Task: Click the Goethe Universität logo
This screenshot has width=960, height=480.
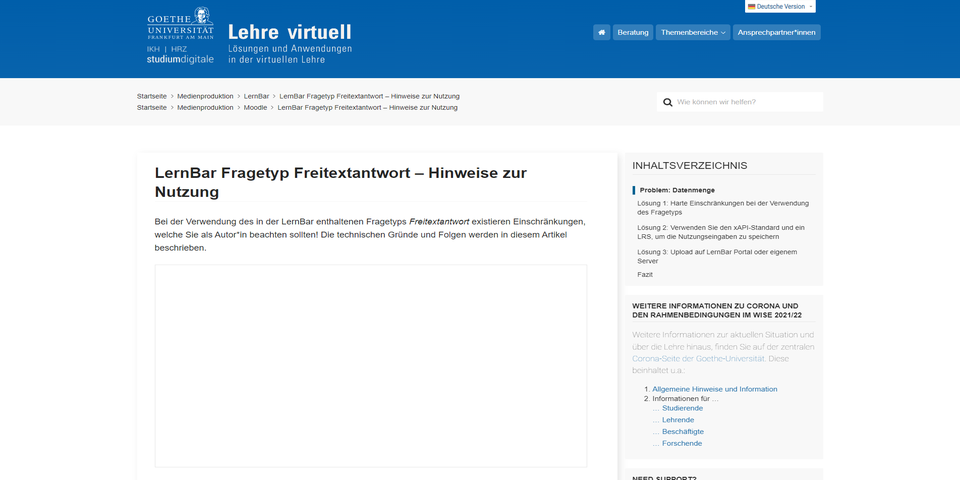Action: 181,23
